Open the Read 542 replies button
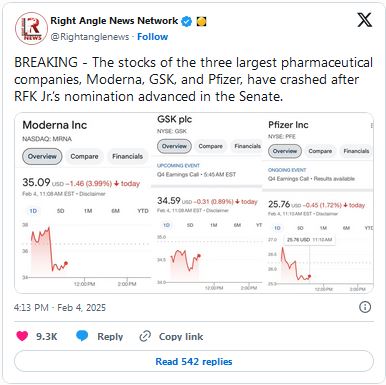The width and height of the screenshot is (386, 385). tap(194, 361)
